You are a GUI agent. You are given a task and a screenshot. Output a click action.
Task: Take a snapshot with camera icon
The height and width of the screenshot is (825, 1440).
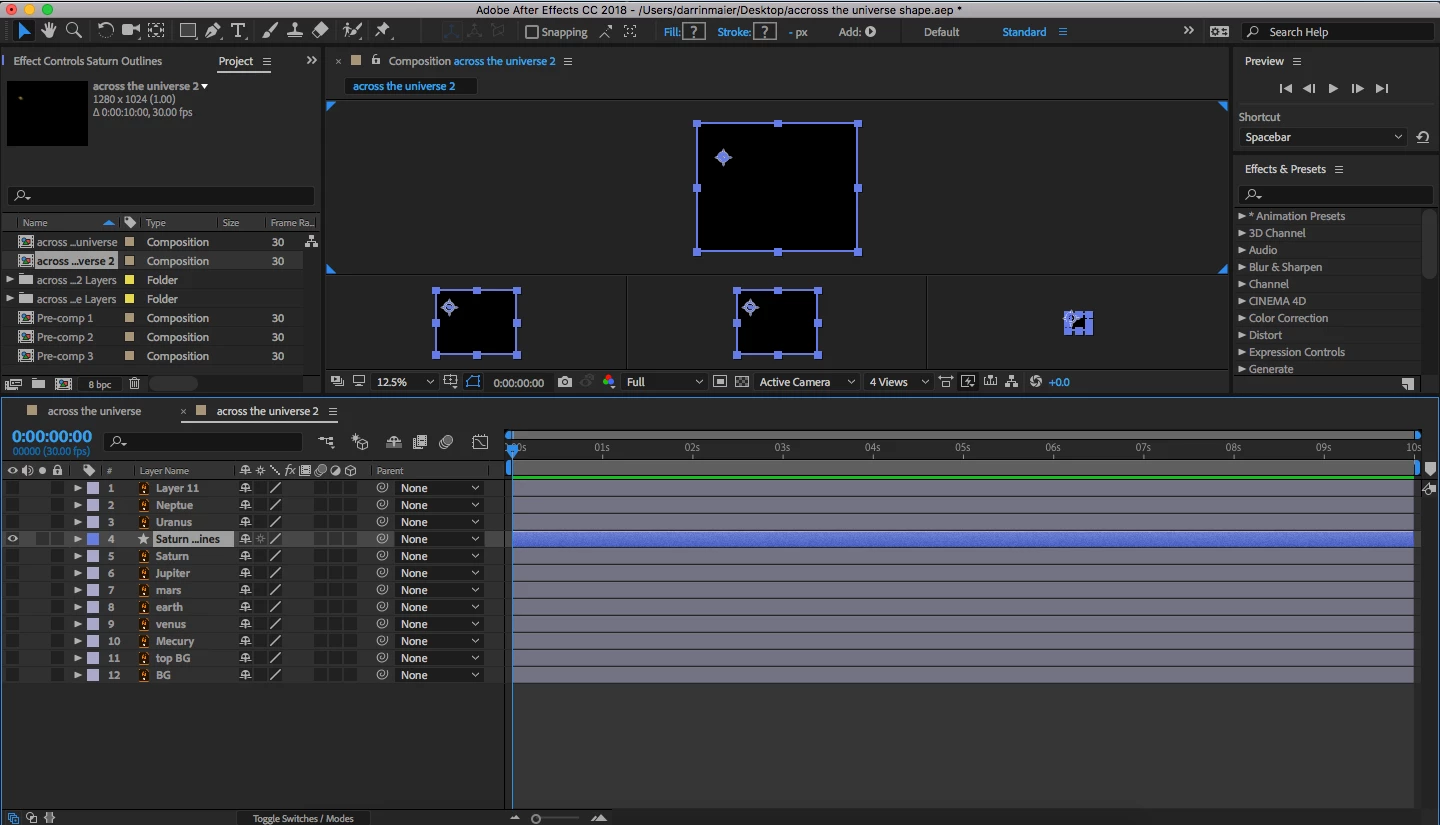565,382
